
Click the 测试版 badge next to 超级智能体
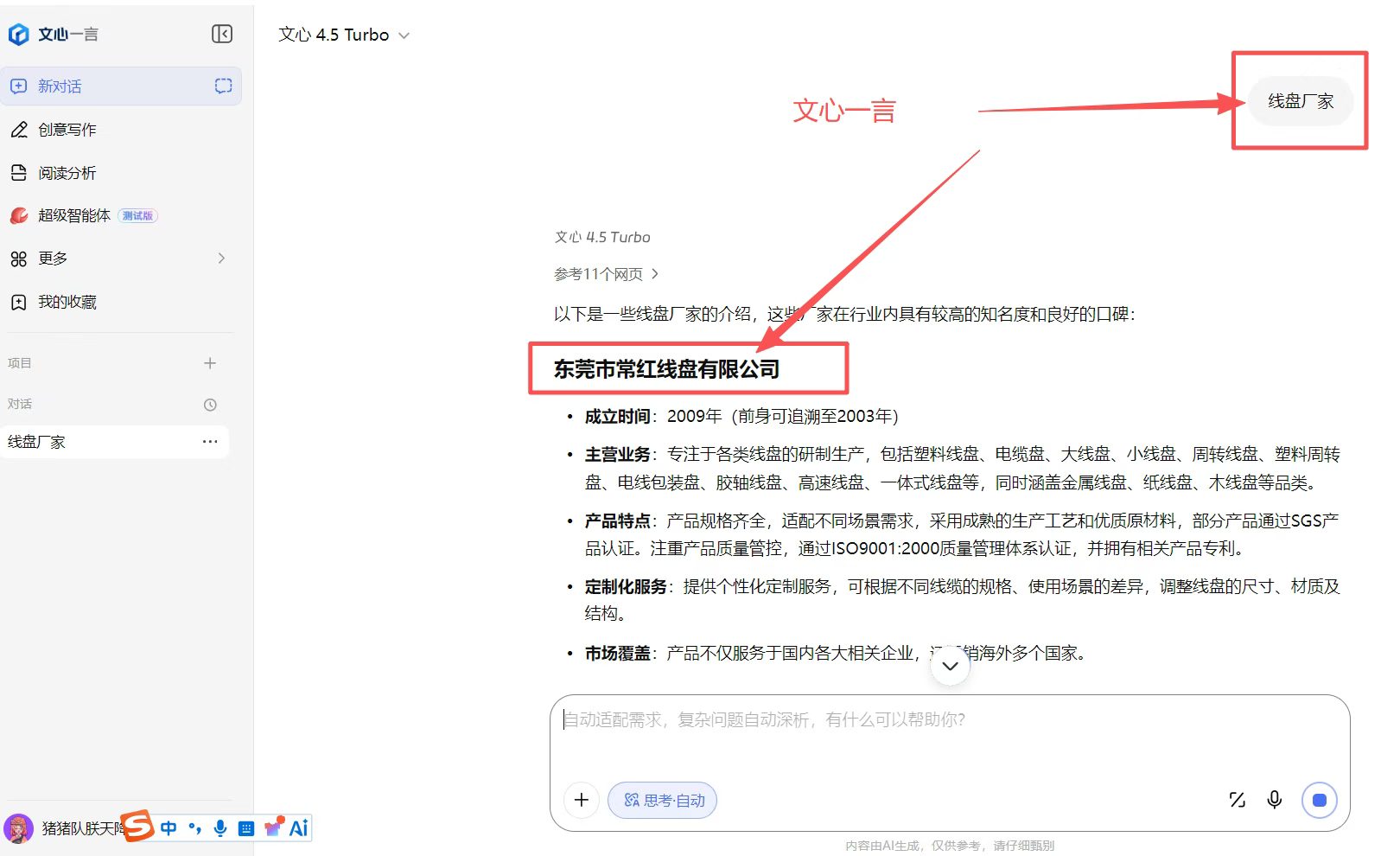pos(137,216)
